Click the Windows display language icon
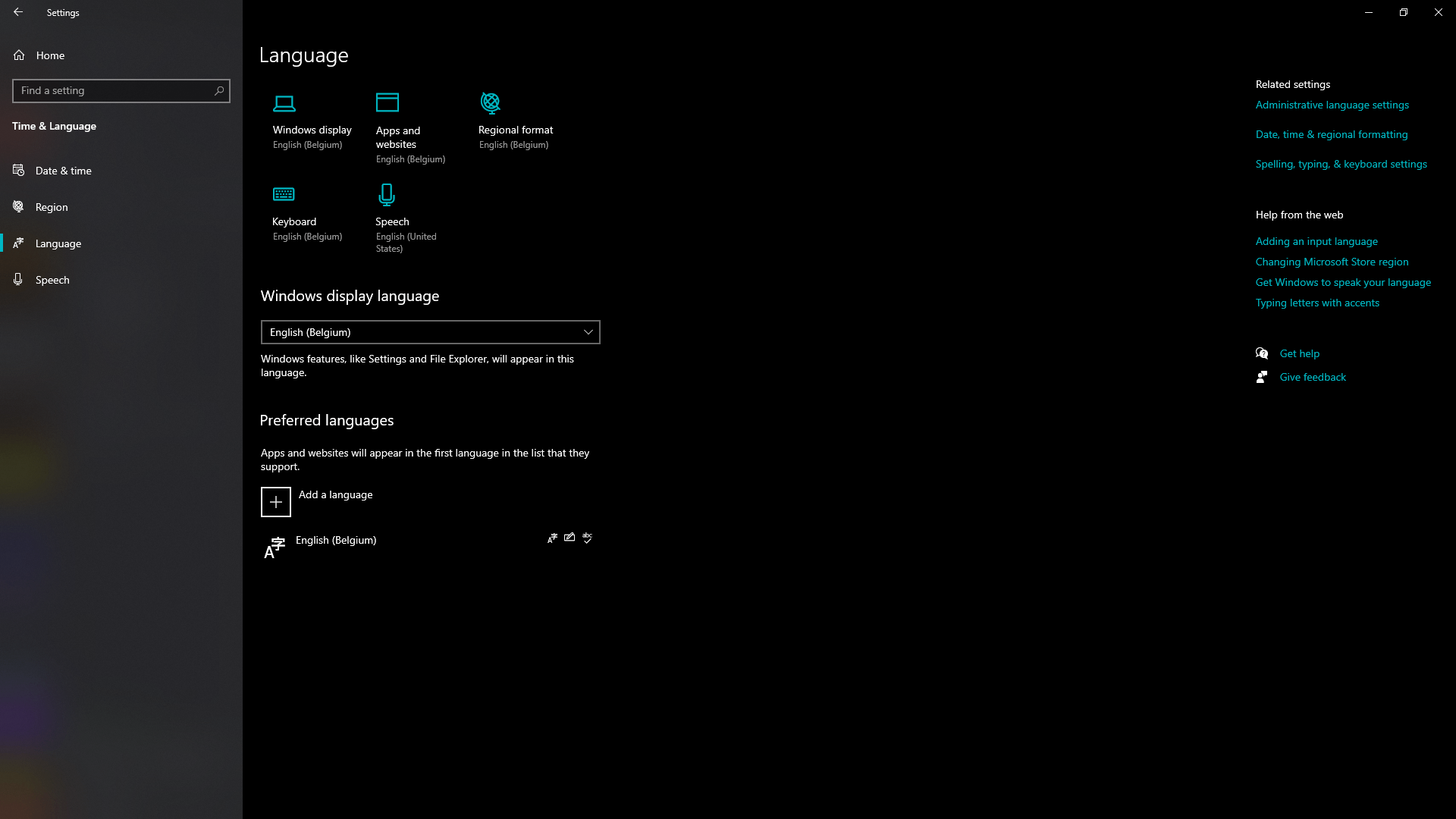This screenshot has width=1456, height=819. pyautogui.click(x=283, y=102)
